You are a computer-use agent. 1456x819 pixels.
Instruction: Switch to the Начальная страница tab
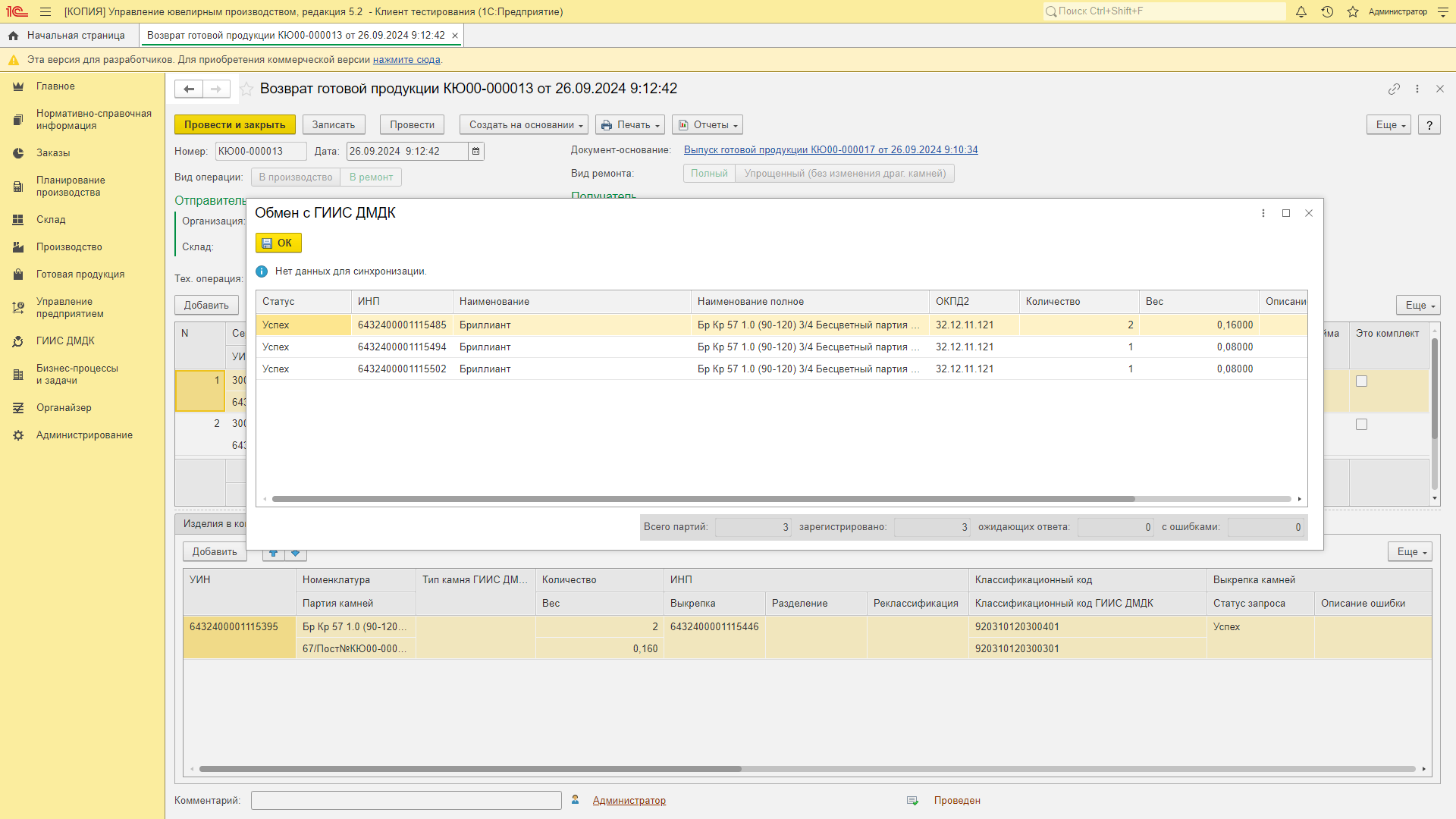pos(69,36)
